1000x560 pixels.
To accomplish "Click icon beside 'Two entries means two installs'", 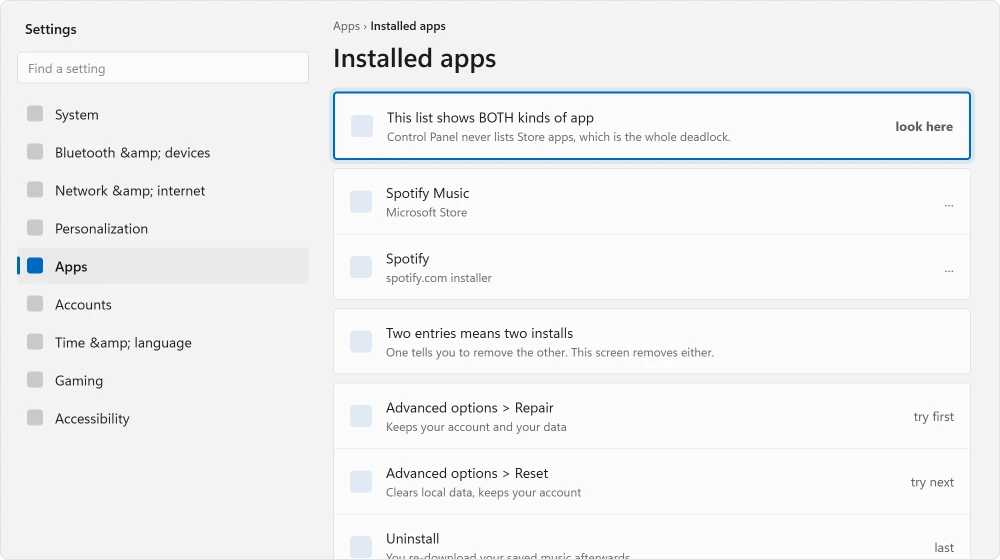I will point(361,342).
